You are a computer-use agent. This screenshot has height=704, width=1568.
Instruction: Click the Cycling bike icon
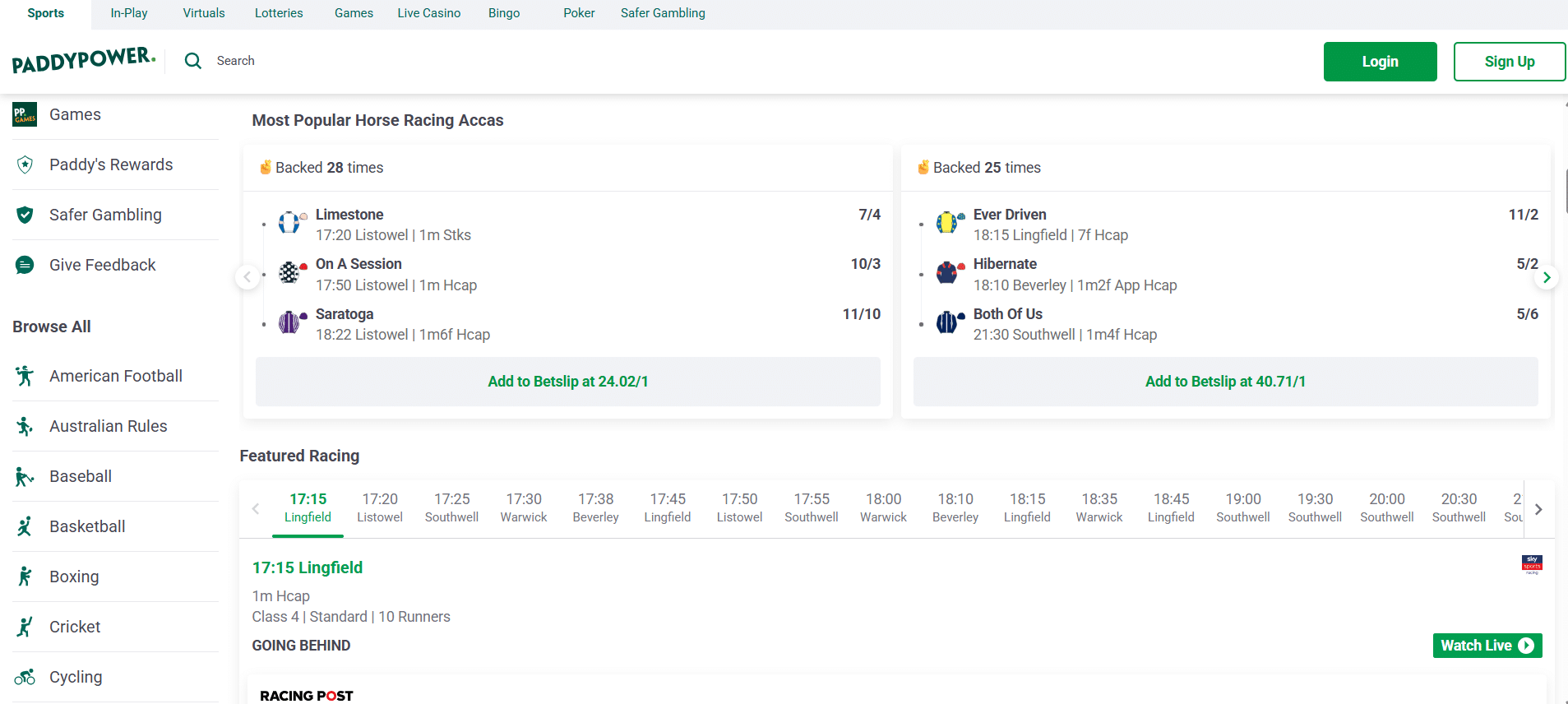pos(25,677)
